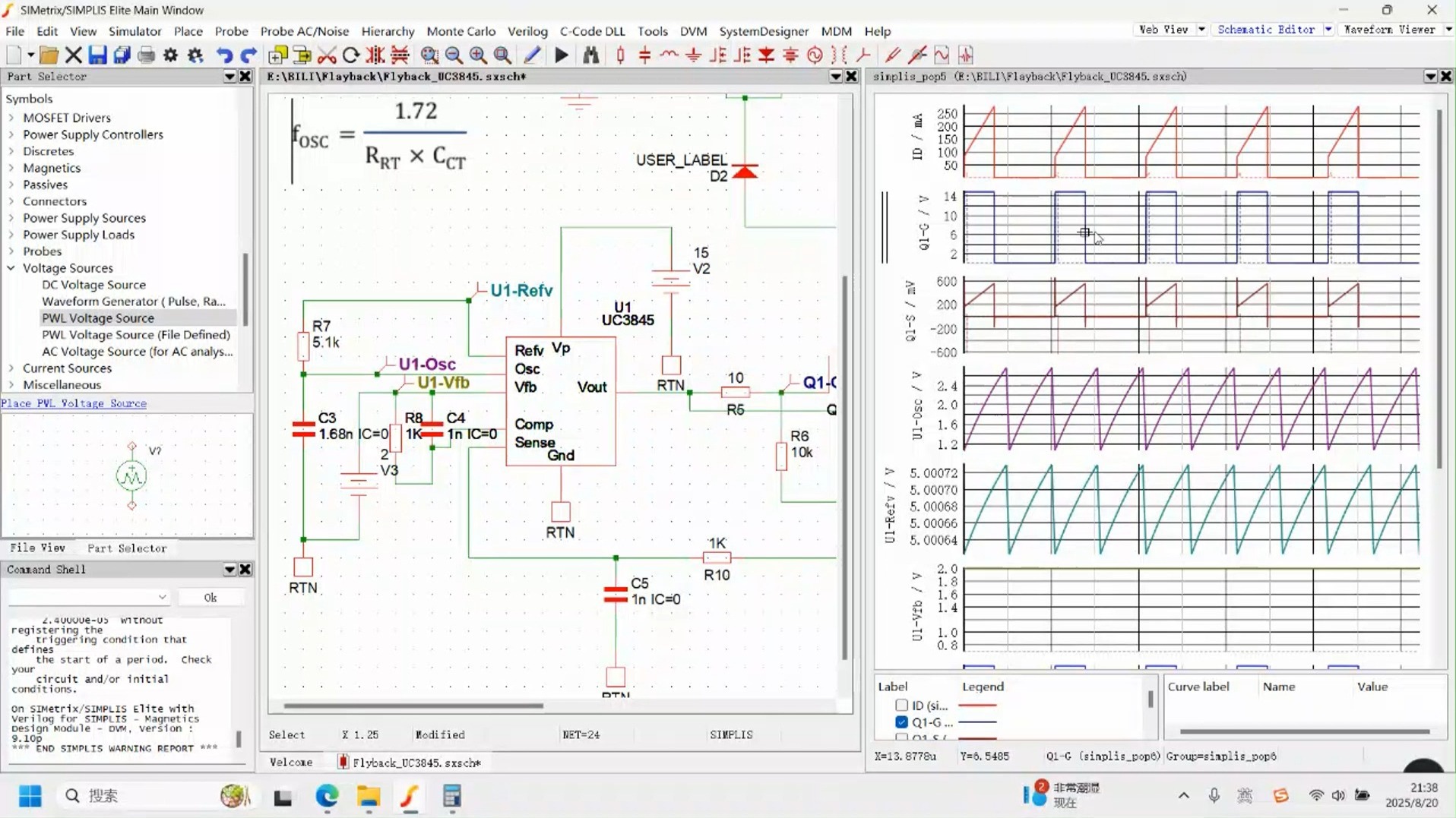
Task: Open the SystemDesigner menu
Action: 764,31
